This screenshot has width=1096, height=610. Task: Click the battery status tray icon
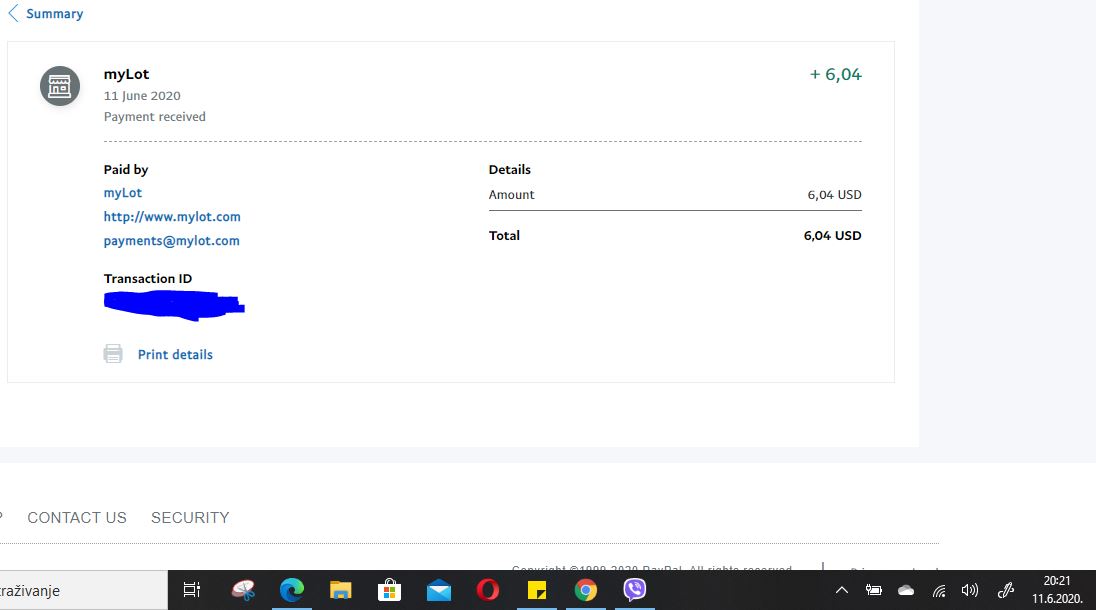874,590
